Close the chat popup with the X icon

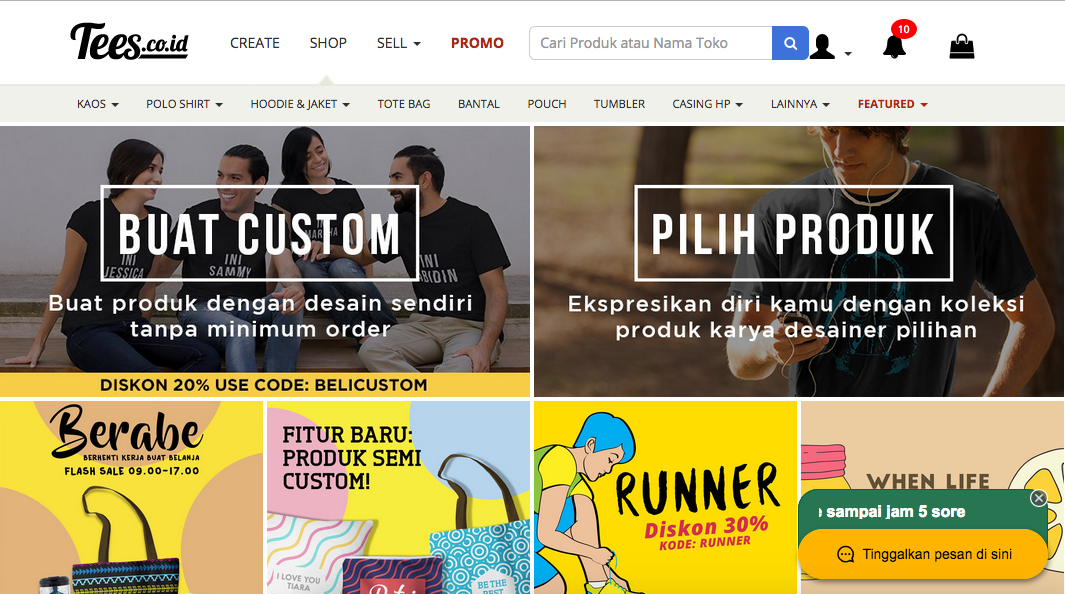tap(1039, 498)
